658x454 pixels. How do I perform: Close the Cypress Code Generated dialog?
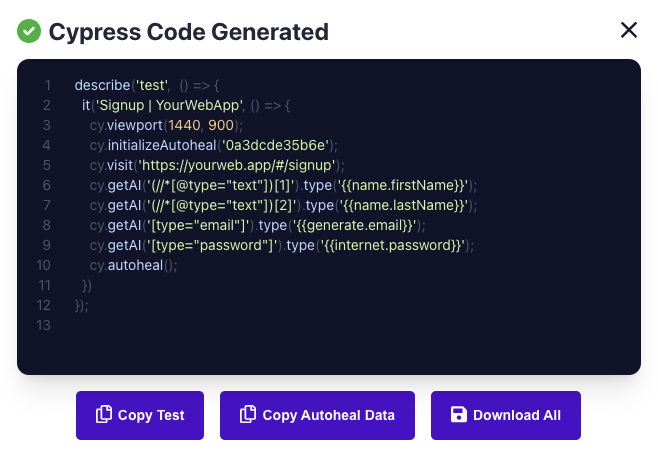tap(629, 30)
